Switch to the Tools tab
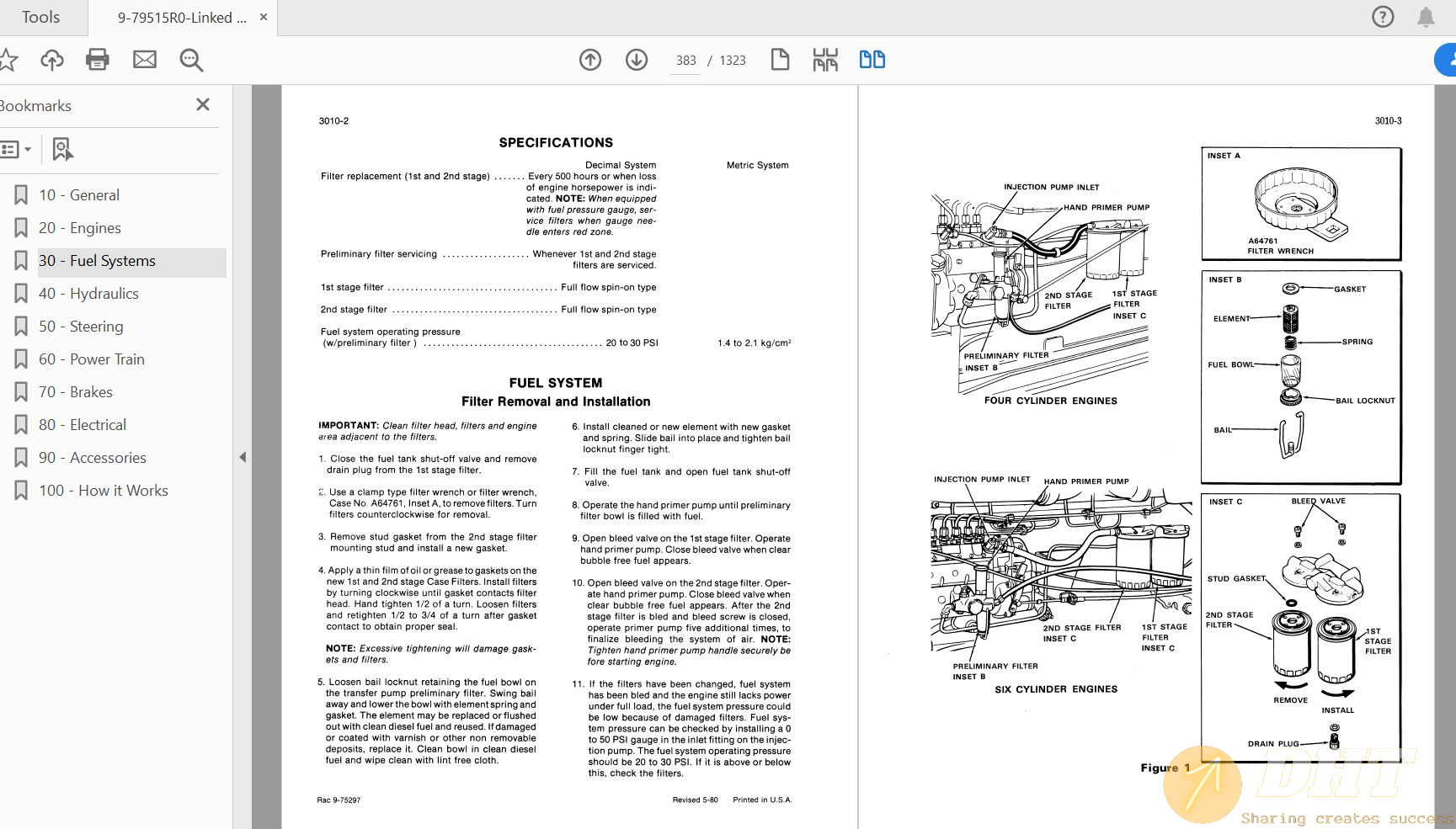The image size is (1456, 829). (40, 16)
